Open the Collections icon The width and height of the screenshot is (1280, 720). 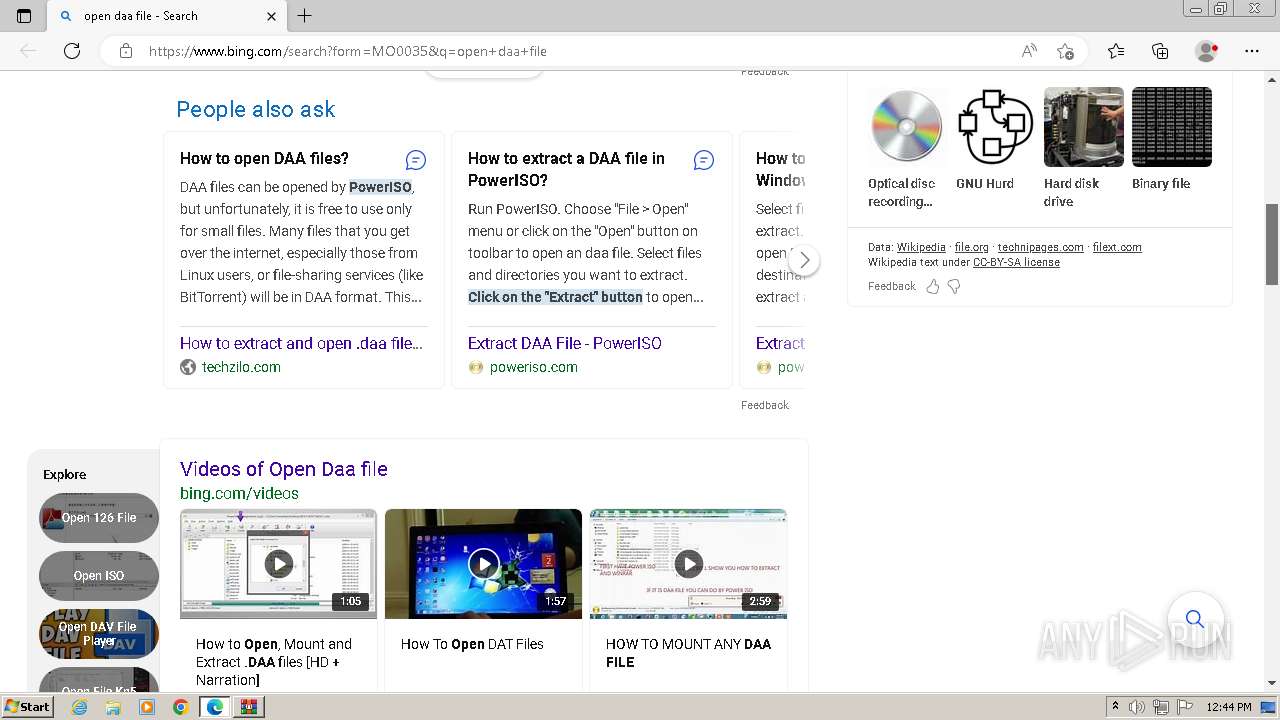click(1160, 51)
